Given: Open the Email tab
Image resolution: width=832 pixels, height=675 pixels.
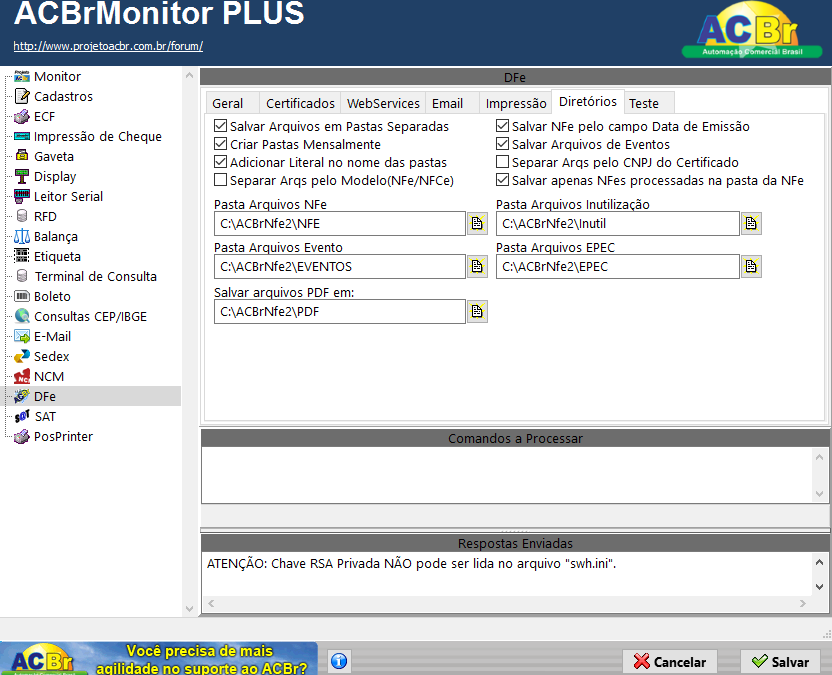Looking at the screenshot, I should click(x=452, y=103).
